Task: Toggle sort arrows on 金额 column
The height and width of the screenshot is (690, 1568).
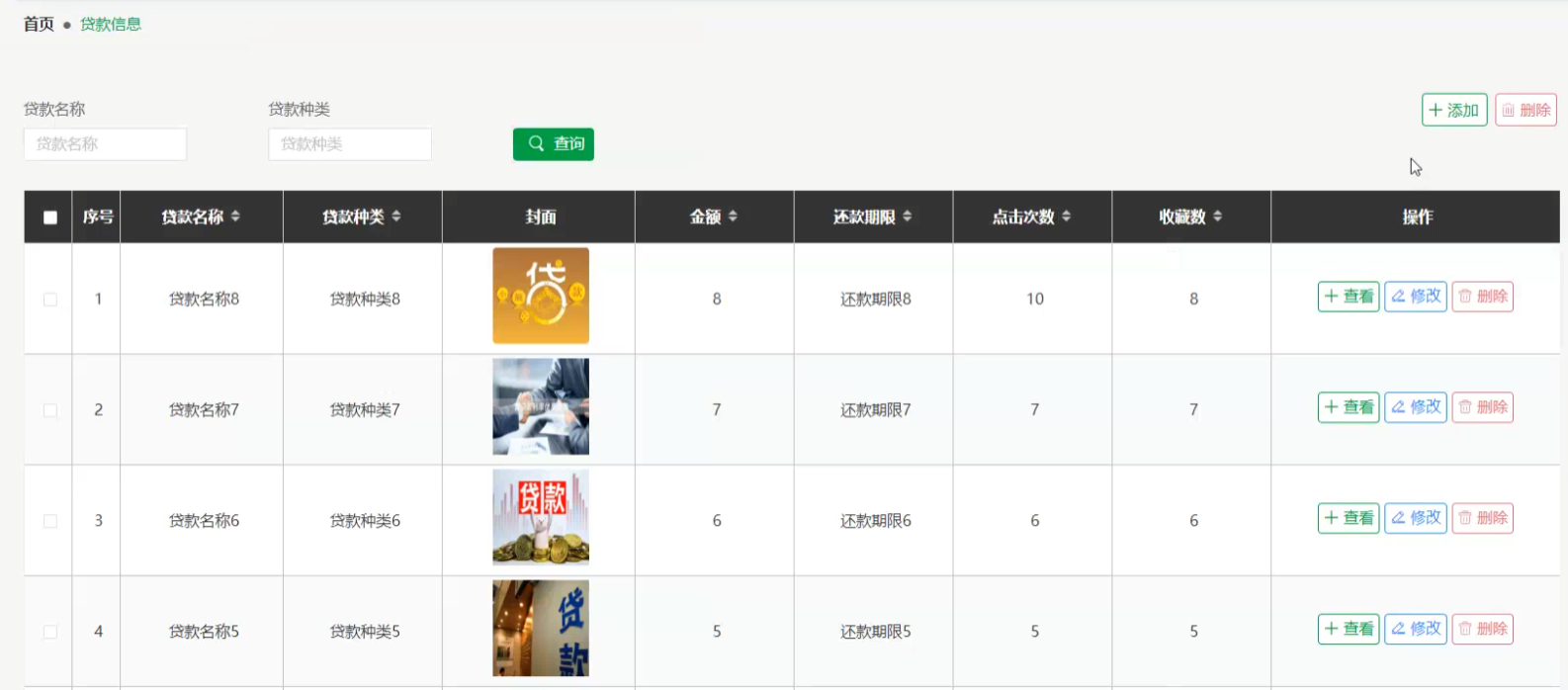Action: [x=733, y=216]
